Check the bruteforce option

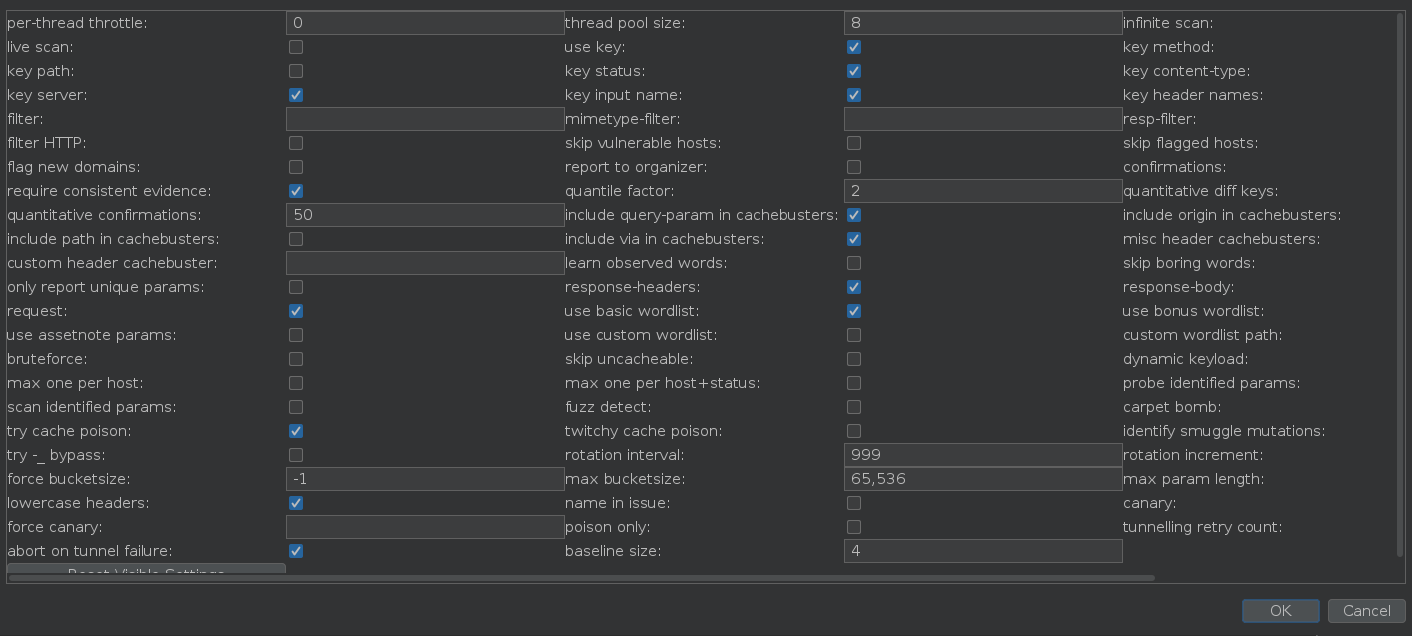point(296,359)
